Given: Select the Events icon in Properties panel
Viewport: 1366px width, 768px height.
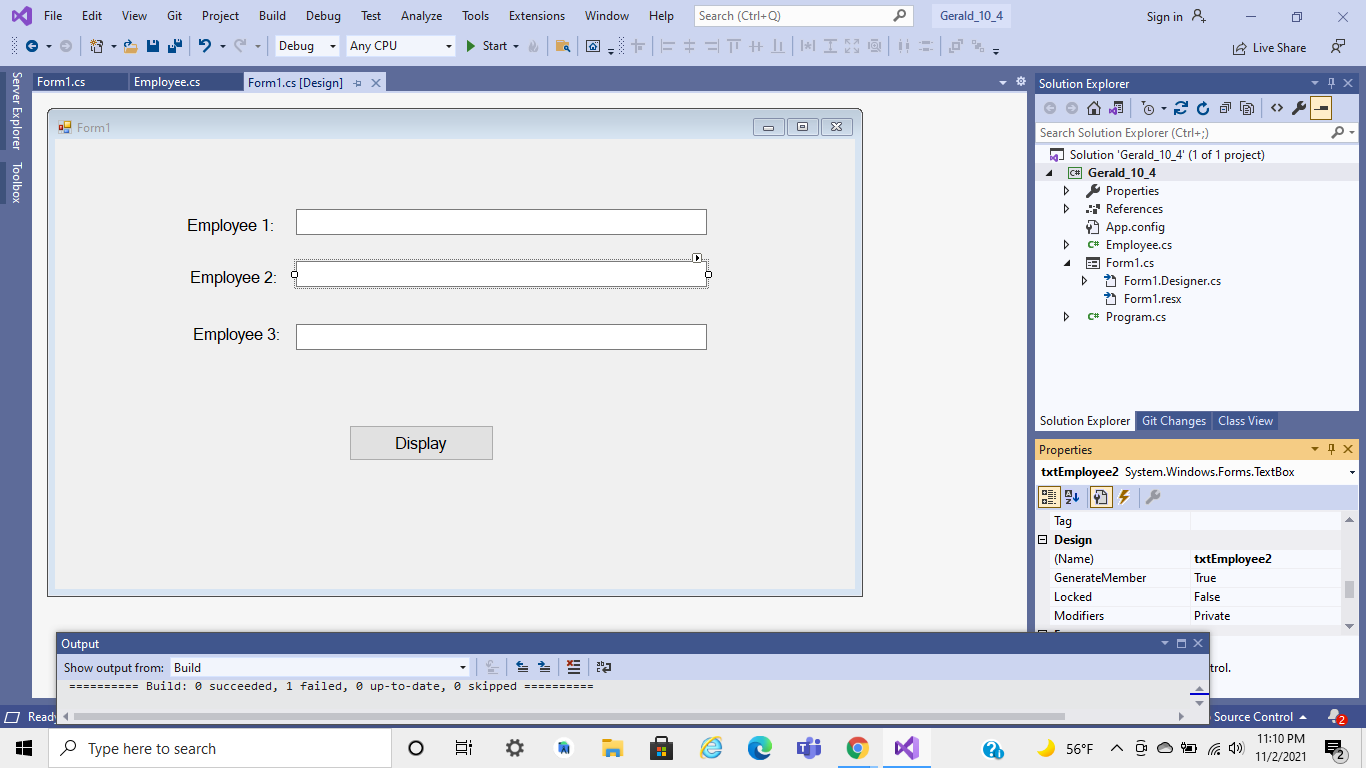Looking at the screenshot, I should click(1121, 496).
